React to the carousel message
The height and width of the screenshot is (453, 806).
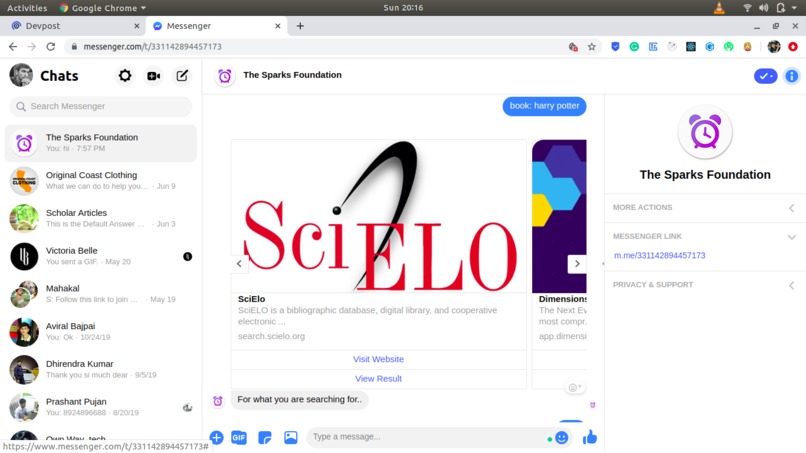click(x=574, y=388)
